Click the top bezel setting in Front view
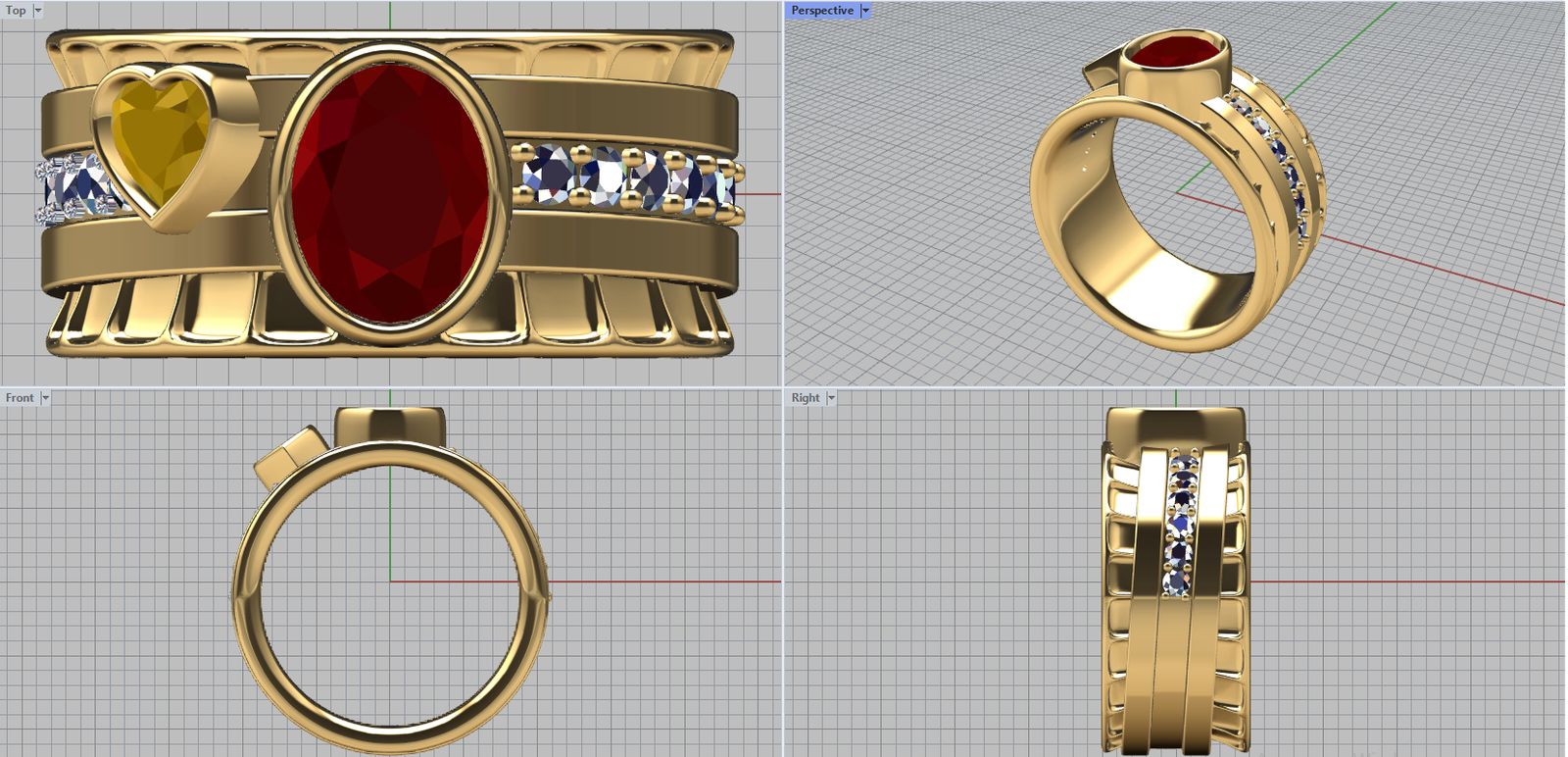The image size is (1568, 757). (x=390, y=425)
